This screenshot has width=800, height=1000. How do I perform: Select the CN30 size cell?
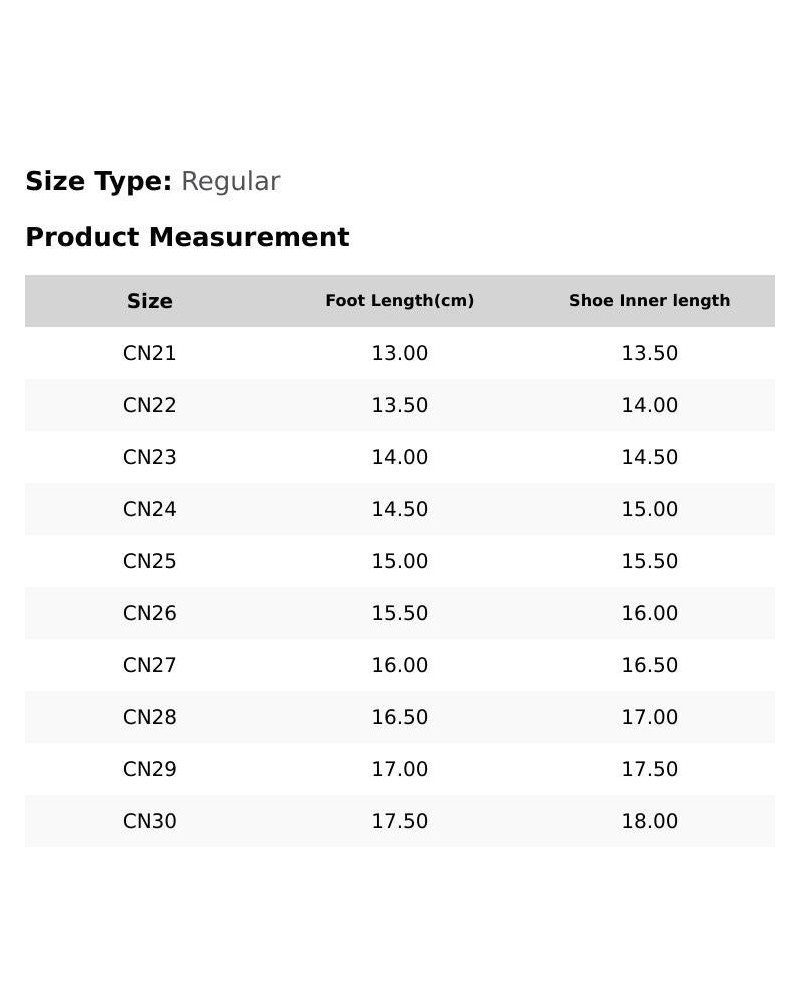[x=149, y=821]
